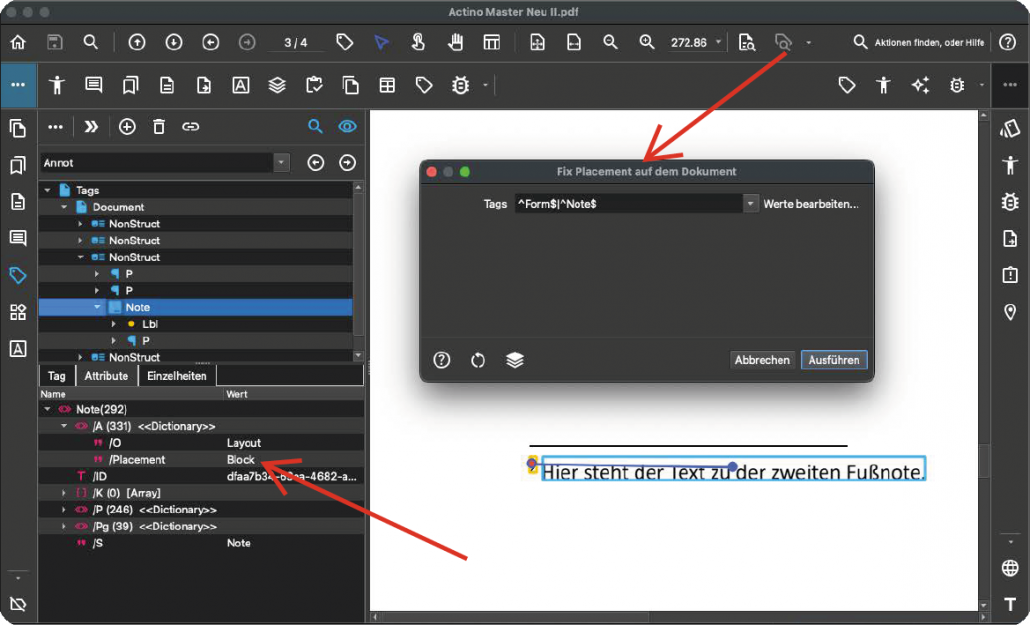This screenshot has width=1030, height=625.
Task: Switch to the Attribute tab
Action: pos(106,375)
